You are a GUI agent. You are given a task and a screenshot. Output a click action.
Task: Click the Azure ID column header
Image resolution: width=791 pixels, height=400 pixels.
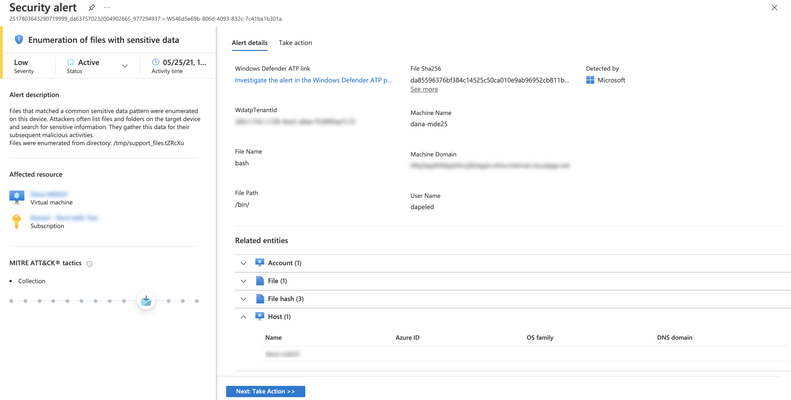[408, 337]
